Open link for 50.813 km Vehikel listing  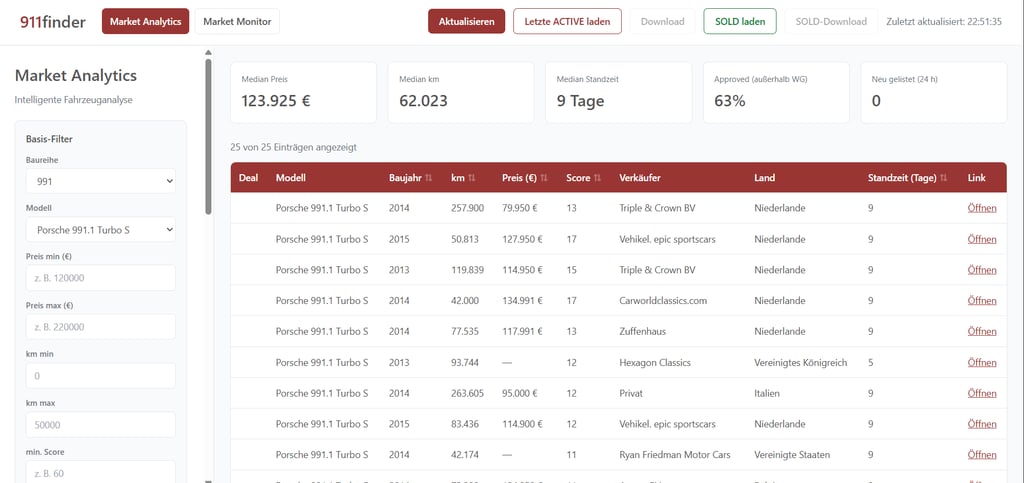click(982, 239)
